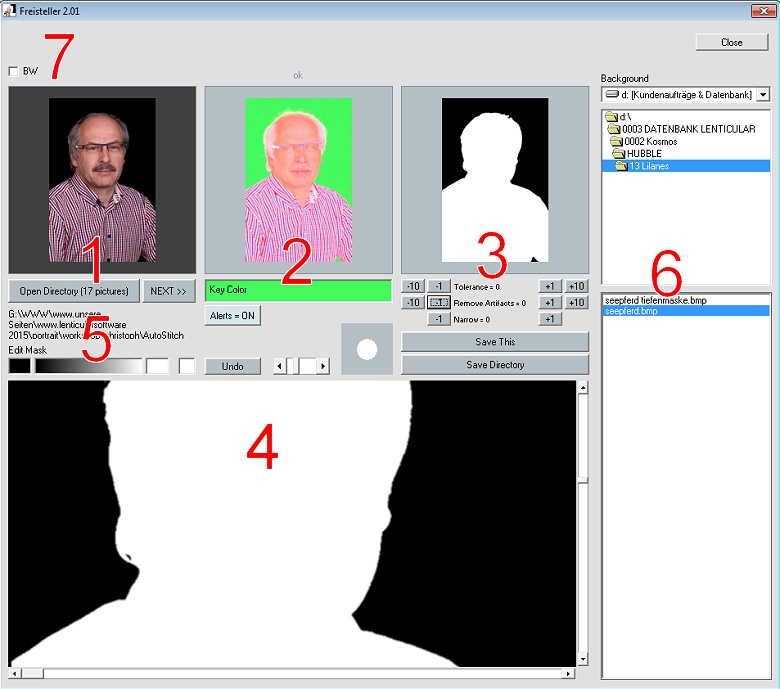Enable the BW checkbox
The width and height of the screenshot is (780, 689).
(13, 71)
